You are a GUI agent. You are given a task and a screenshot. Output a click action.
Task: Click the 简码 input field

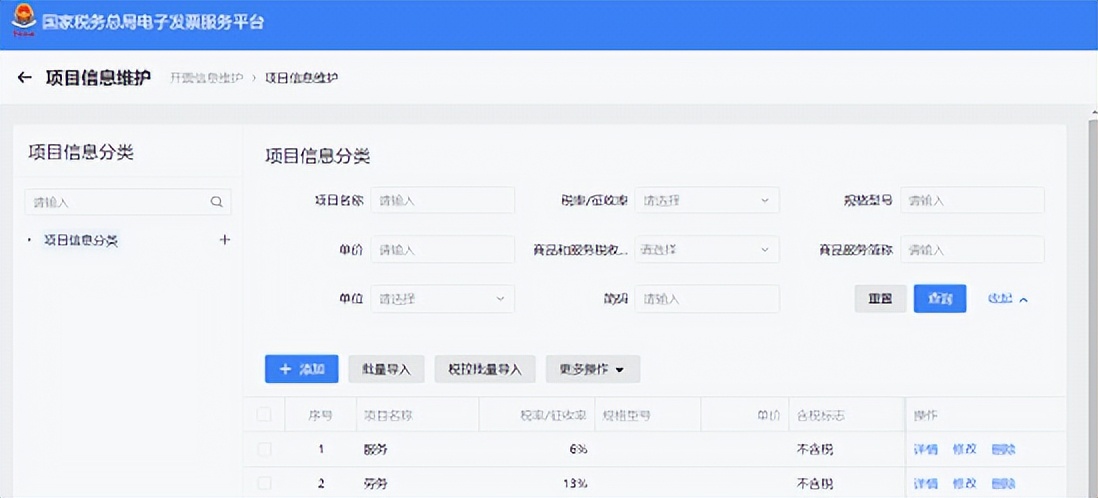pyautogui.click(x=707, y=298)
